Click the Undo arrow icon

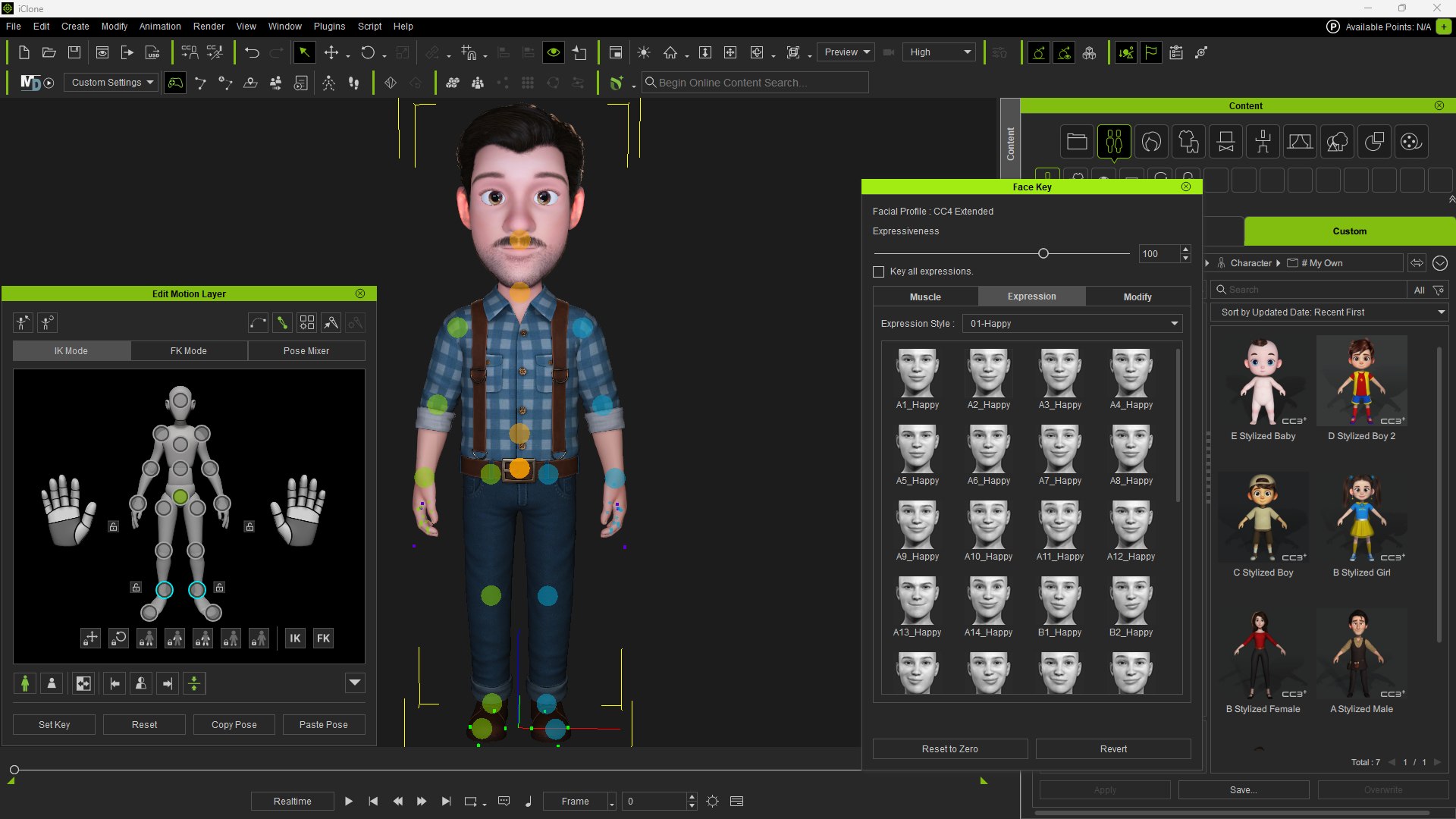(252, 52)
